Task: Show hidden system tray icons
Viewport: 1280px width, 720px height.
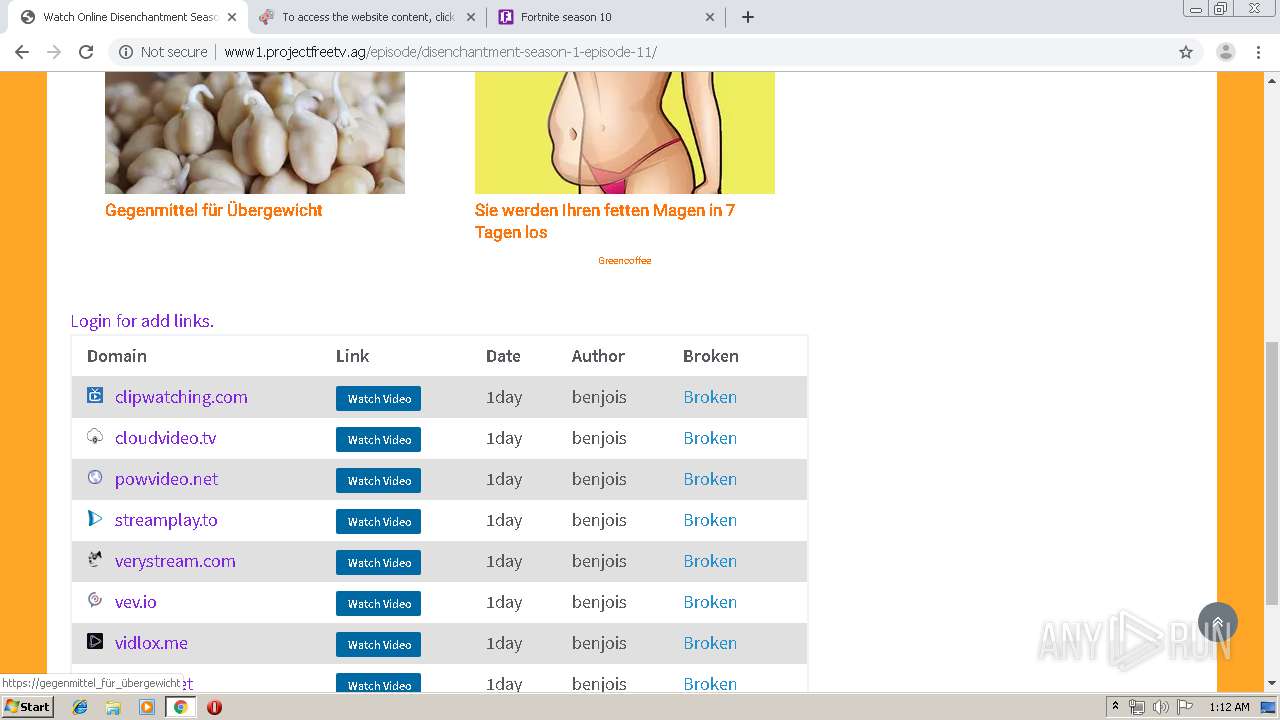Action: (1116, 707)
